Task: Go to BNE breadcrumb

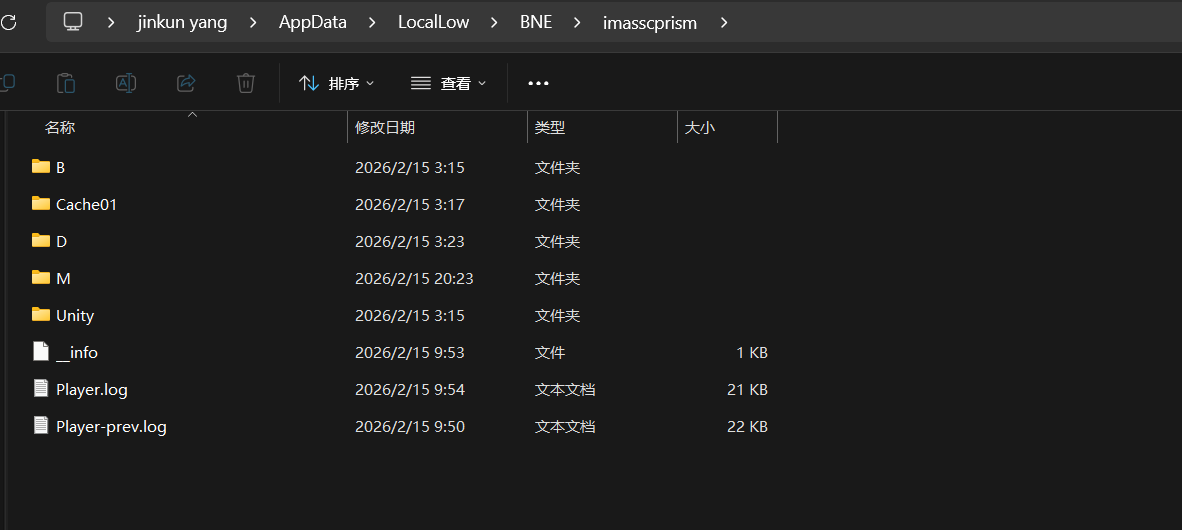Action: pyautogui.click(x=536, y=23)
